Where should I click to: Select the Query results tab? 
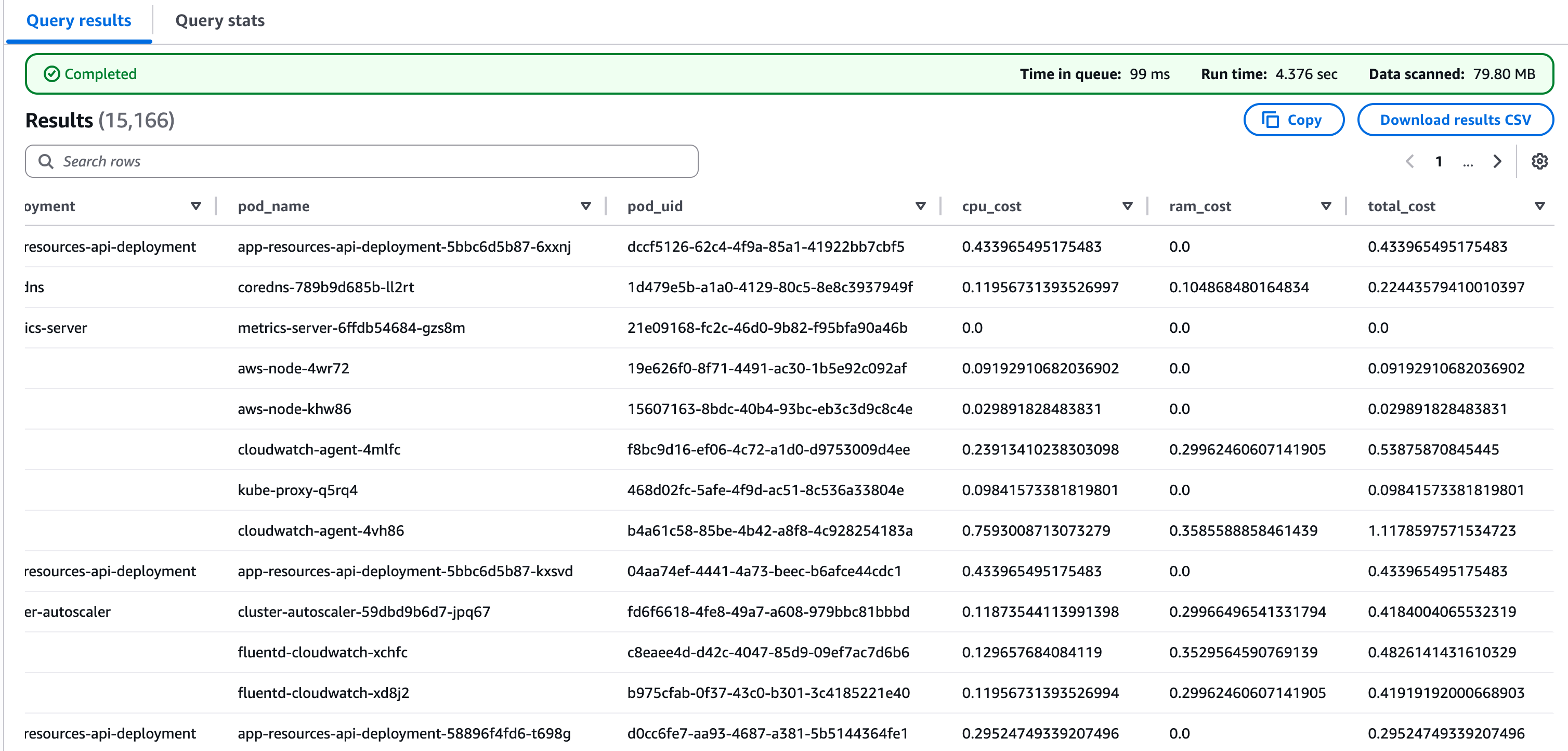(x=79, y=21)
